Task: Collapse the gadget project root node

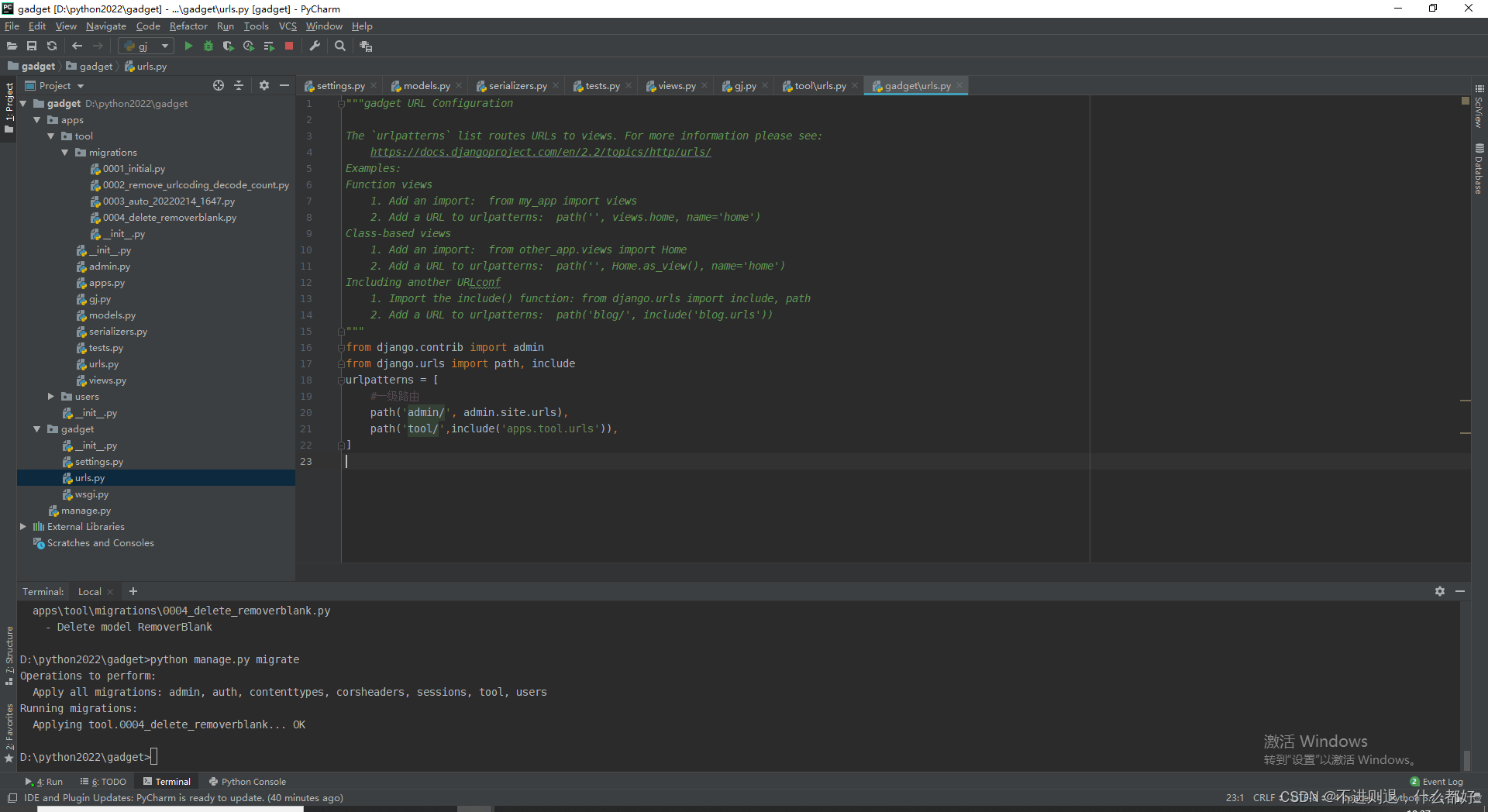Action: point(23,104)
